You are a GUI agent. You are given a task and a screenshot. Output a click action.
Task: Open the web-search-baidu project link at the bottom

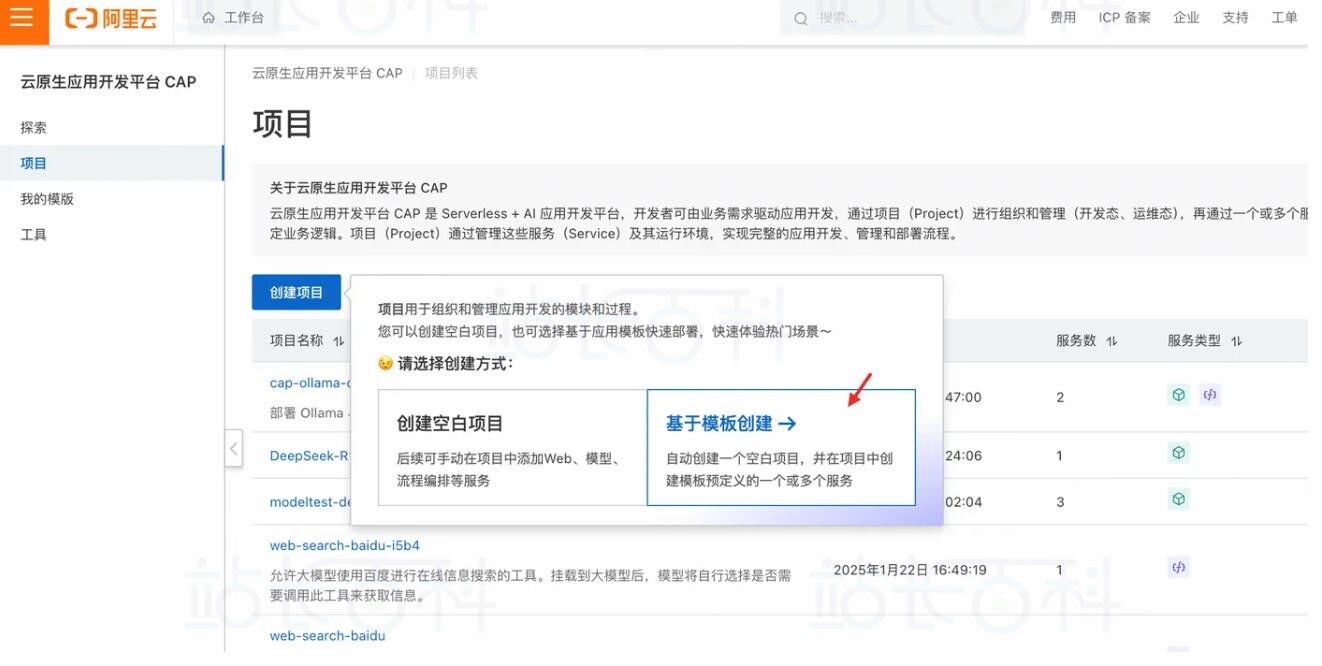point(327,636)
